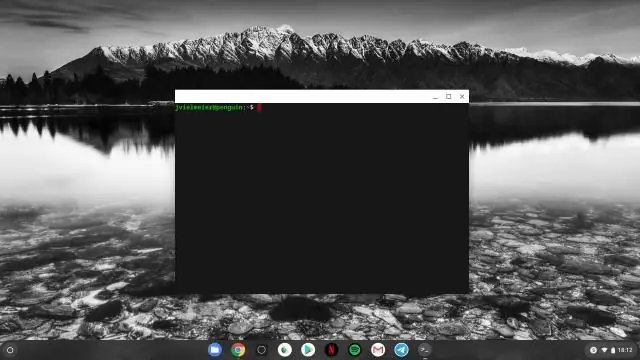Click the Terminal window title bar
The image size is (640, 360).
pyautogui.click(x=322, y=97)
